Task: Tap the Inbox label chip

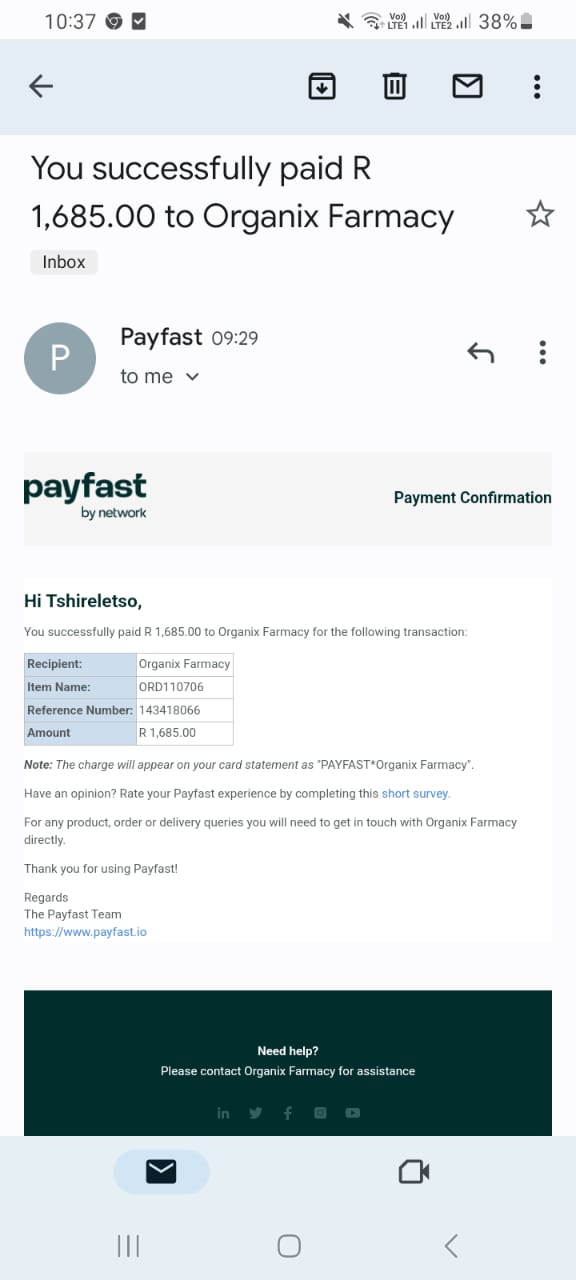Action: (x=64, y=262)
